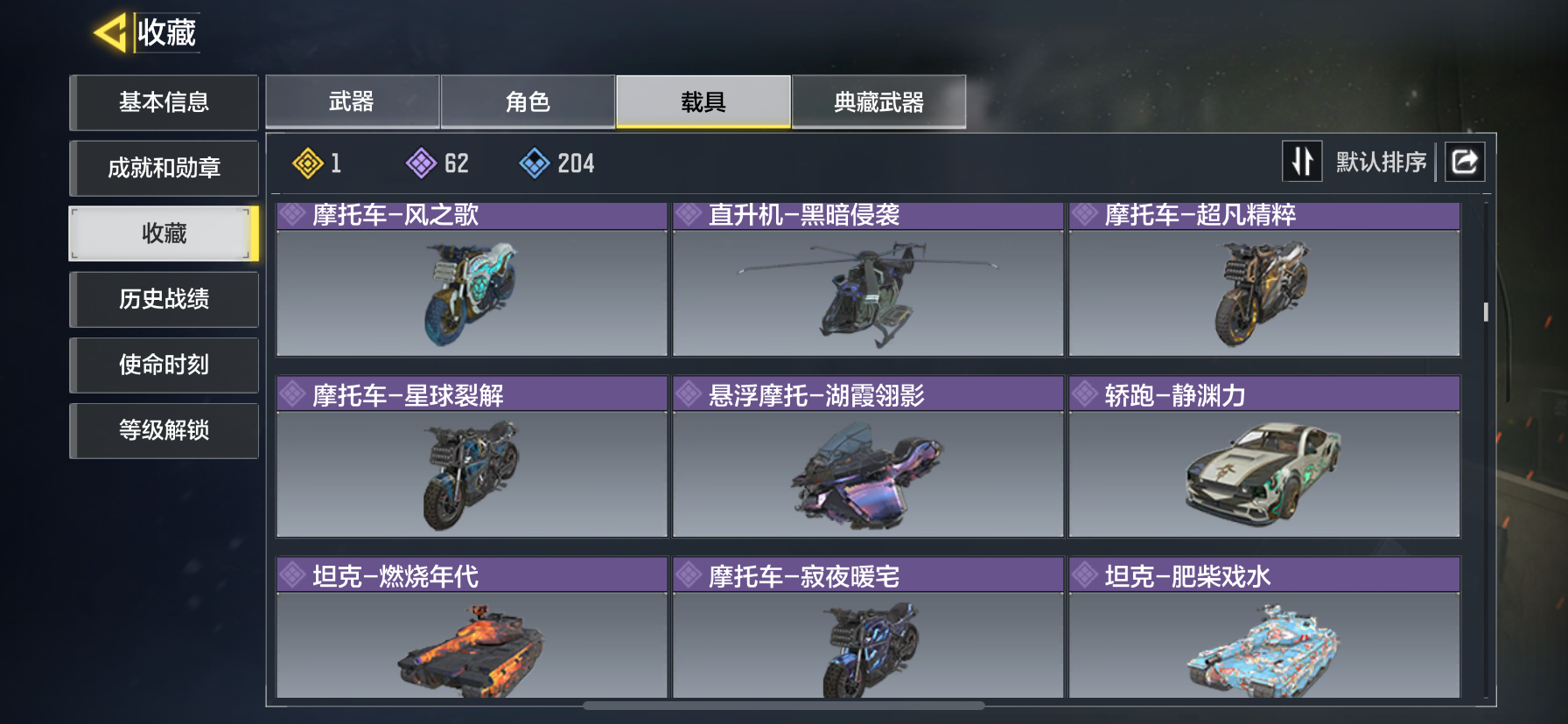Open 成就和勋章 in the sidebar
Image resolution: width=1568 pixels, height=724 pixels.
click(x=164, y=168)
